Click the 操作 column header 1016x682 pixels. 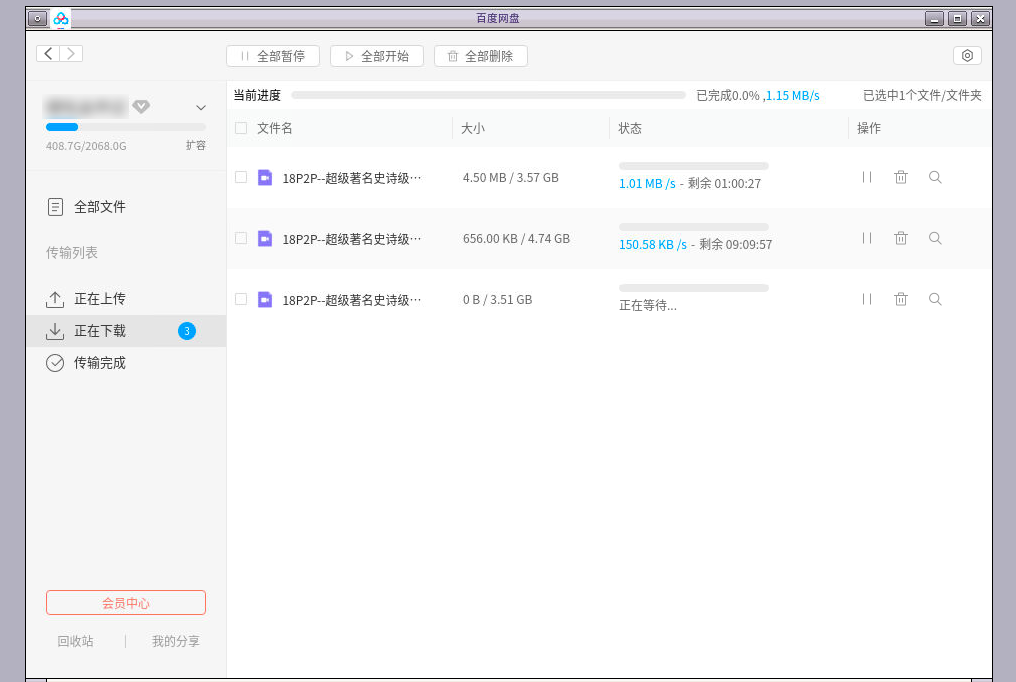click(869, 128)
